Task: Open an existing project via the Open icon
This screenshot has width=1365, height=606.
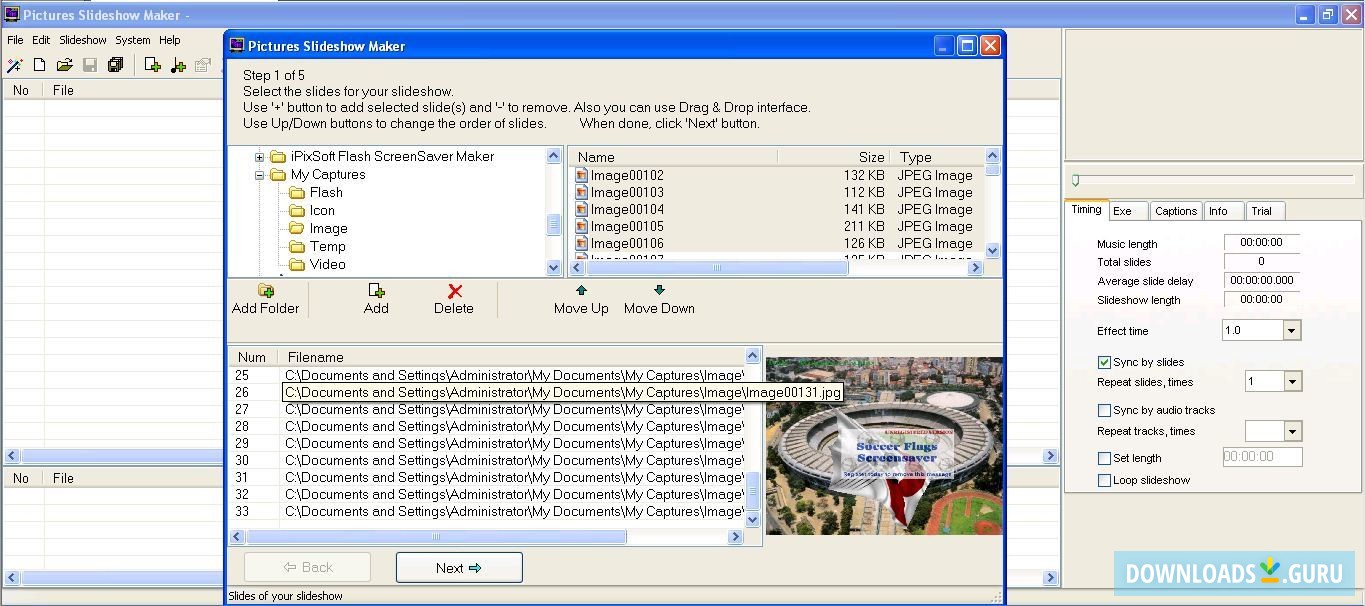Action: tap(64, 64)
